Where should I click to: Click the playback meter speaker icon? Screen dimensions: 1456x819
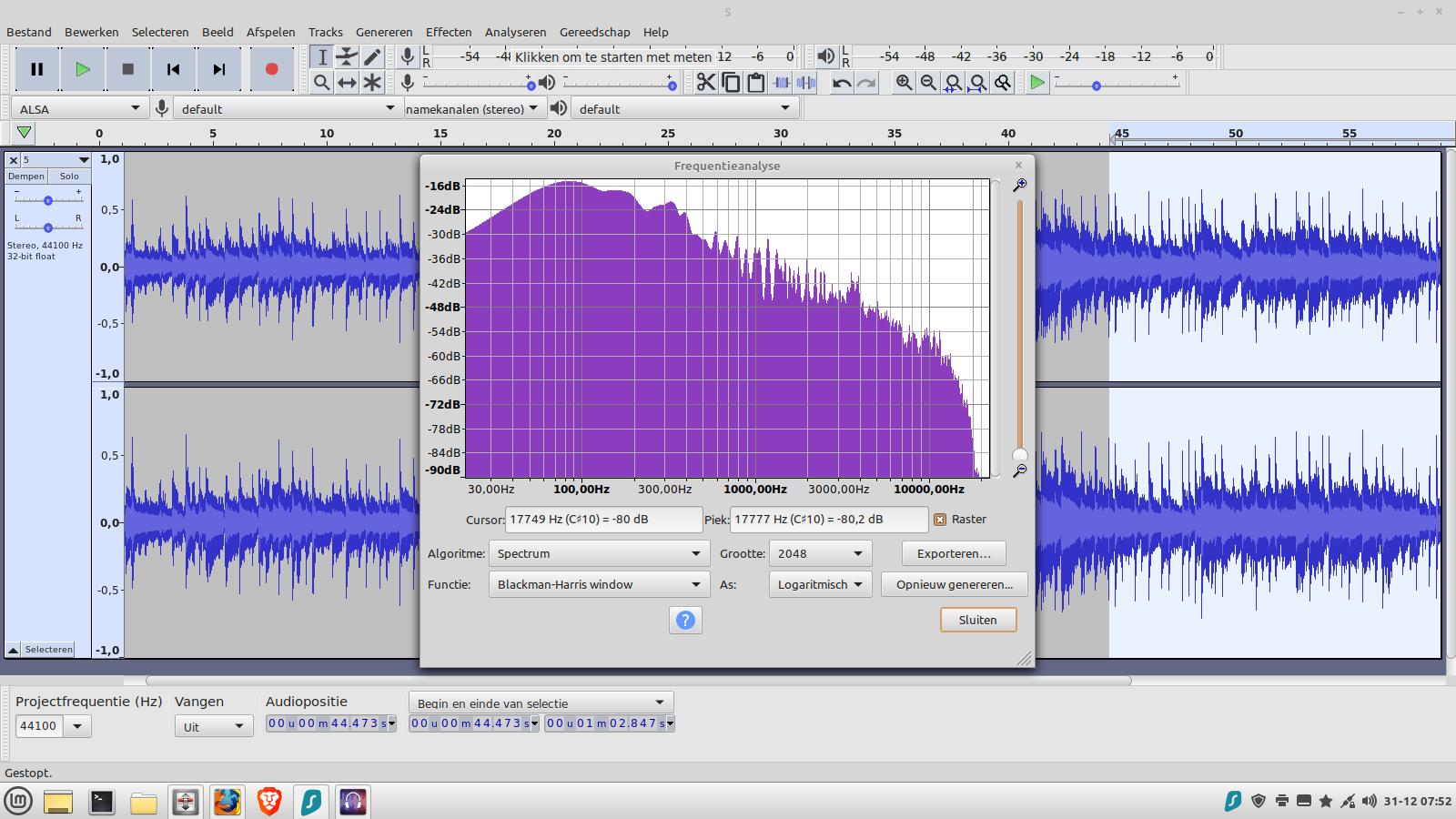[825, 56]
